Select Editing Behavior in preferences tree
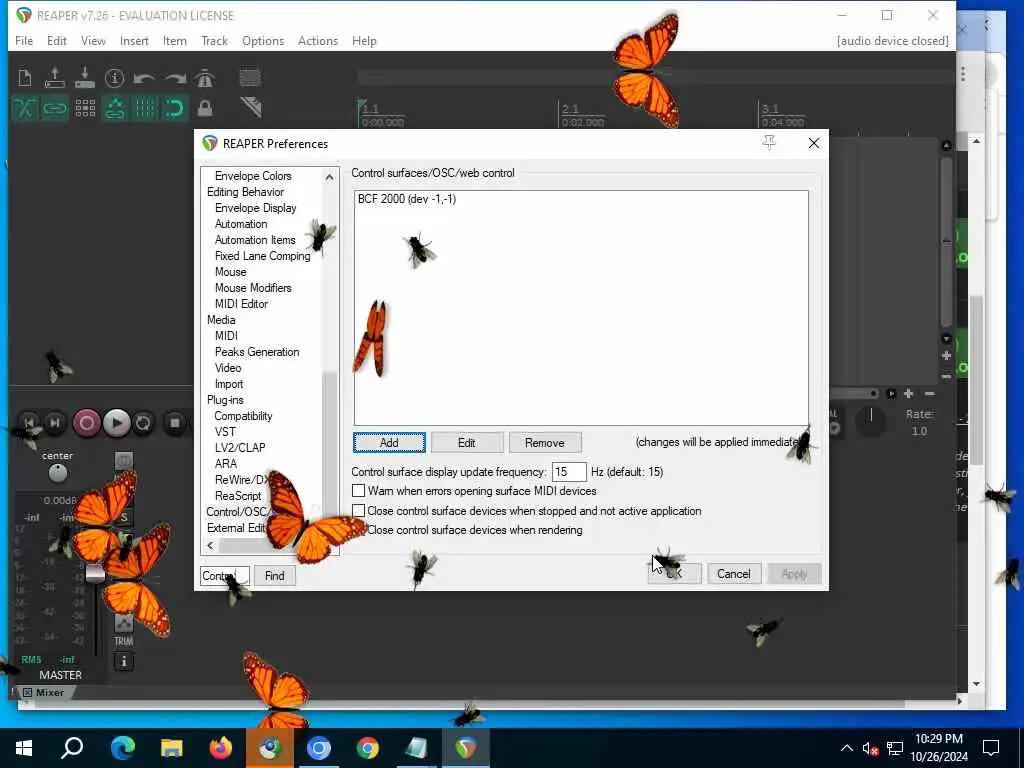Image resolution: width=1024 pixels, height=768 pixels. click(x=246, y=191)
